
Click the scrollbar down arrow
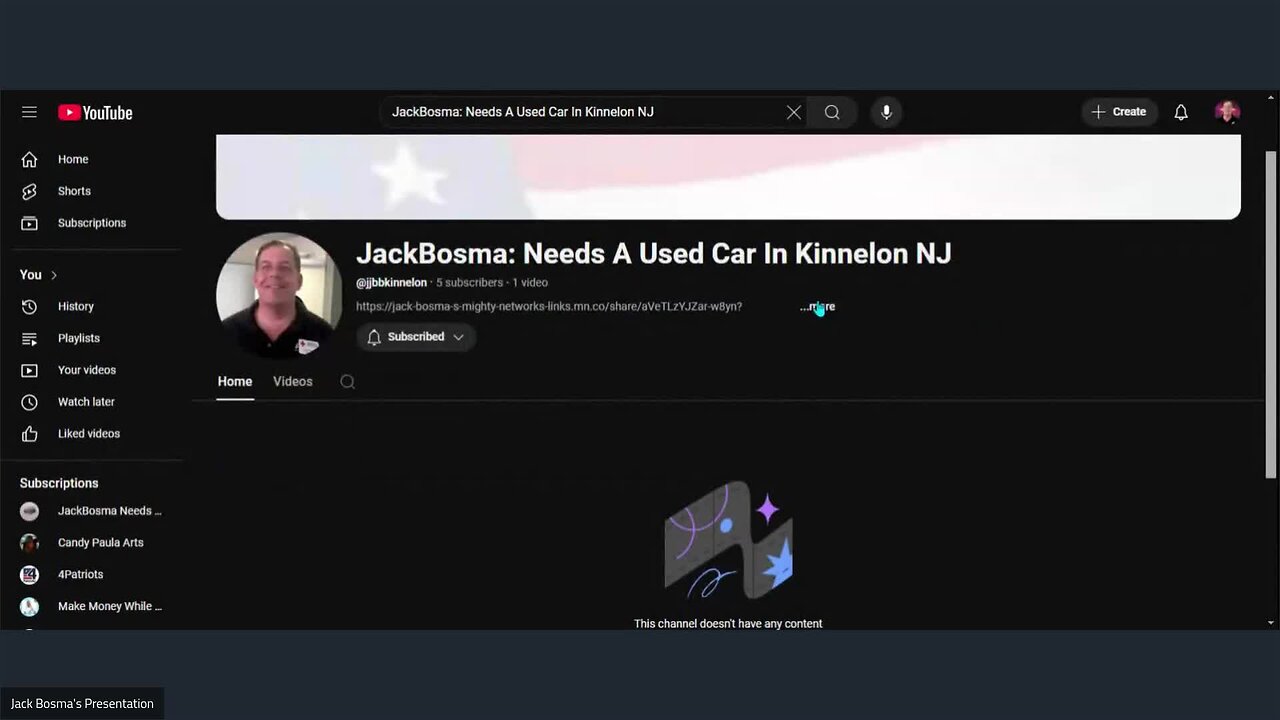[1271, 623]
